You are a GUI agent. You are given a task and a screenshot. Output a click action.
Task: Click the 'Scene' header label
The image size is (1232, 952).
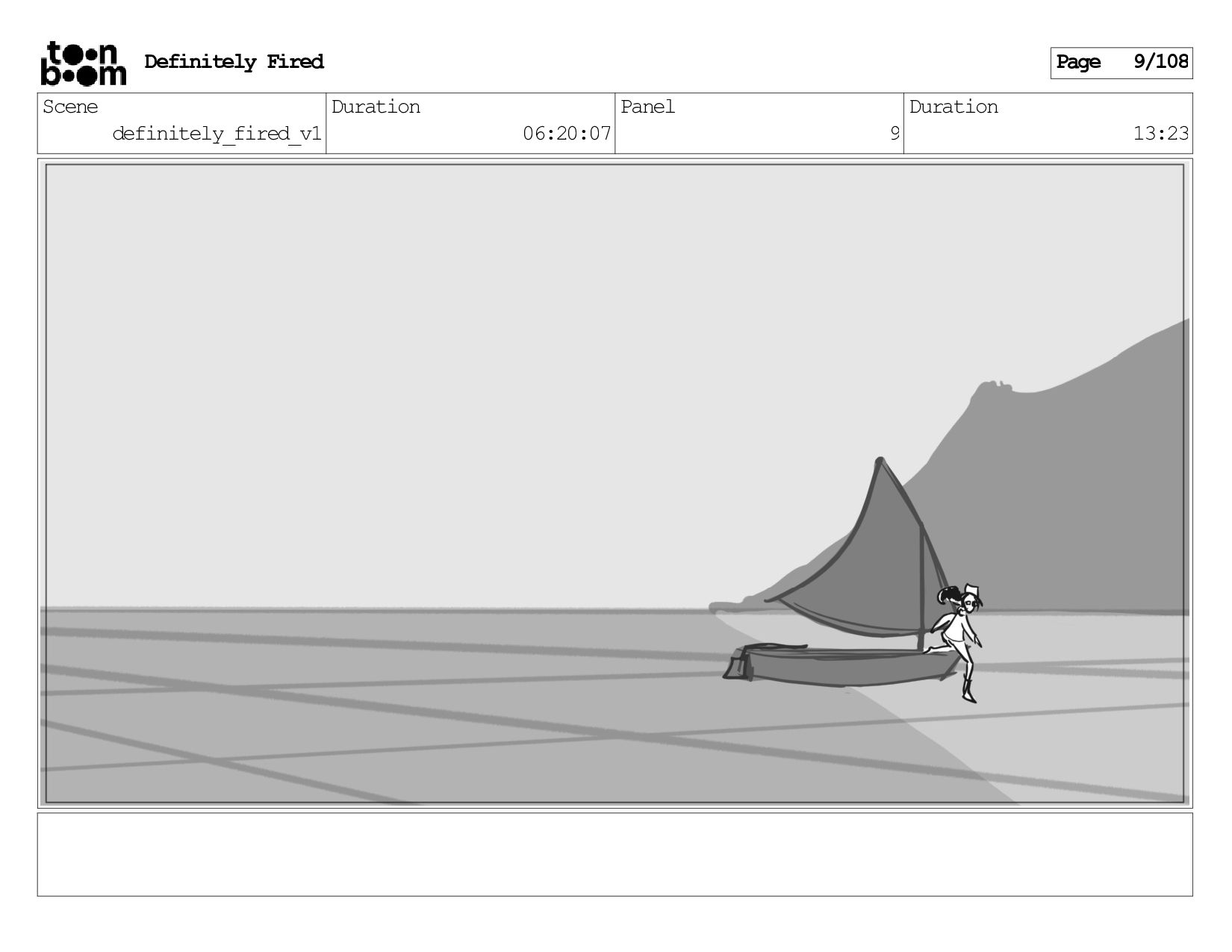tap(70, 107)
